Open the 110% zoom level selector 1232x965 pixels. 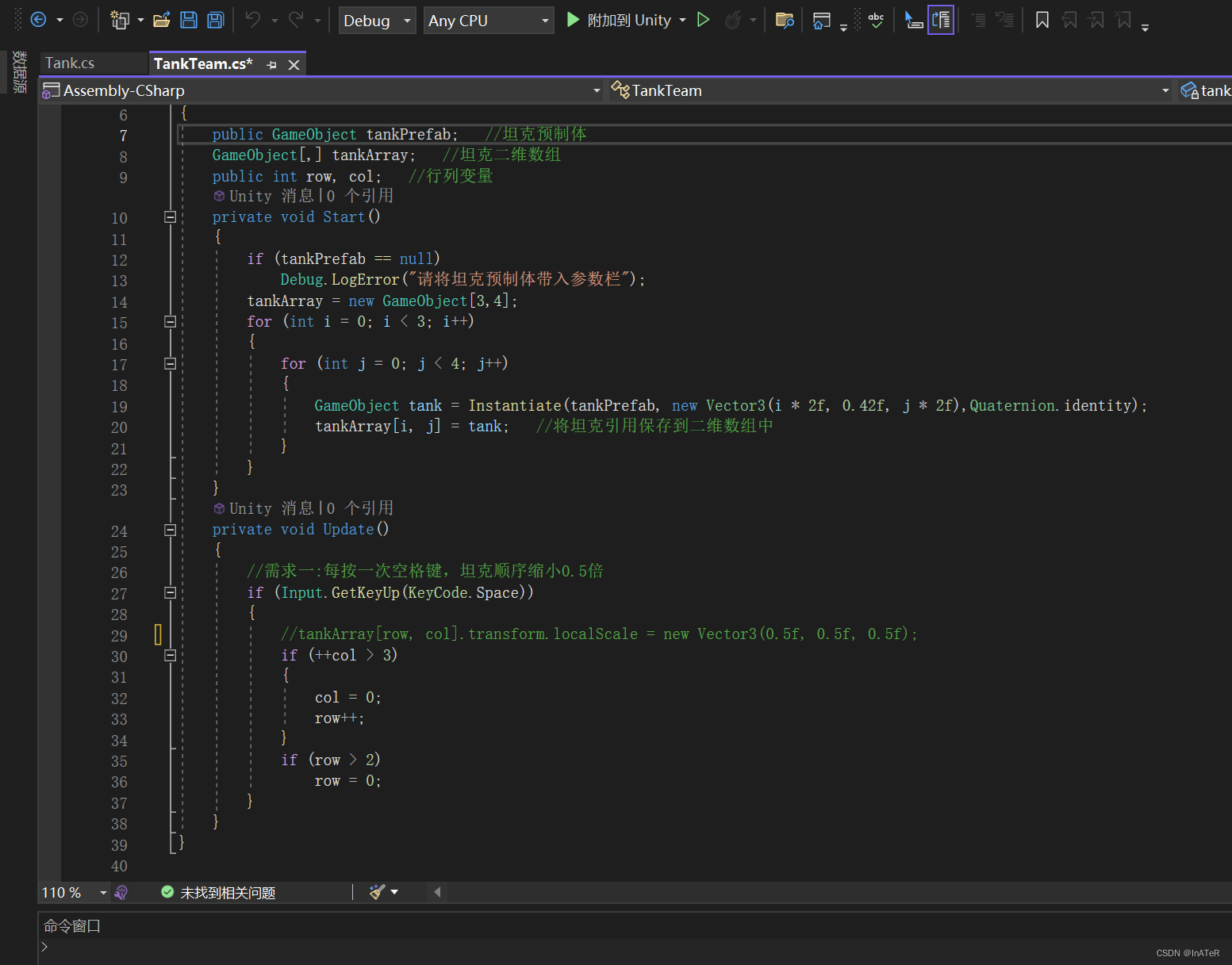pos(73,892)
